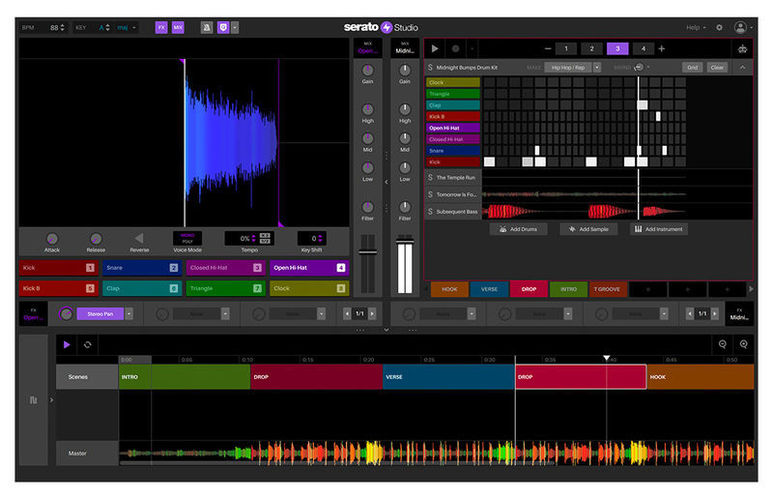The image size is (773, 500).
Task: Select the INTRO scene button
Action: (568, 289)
